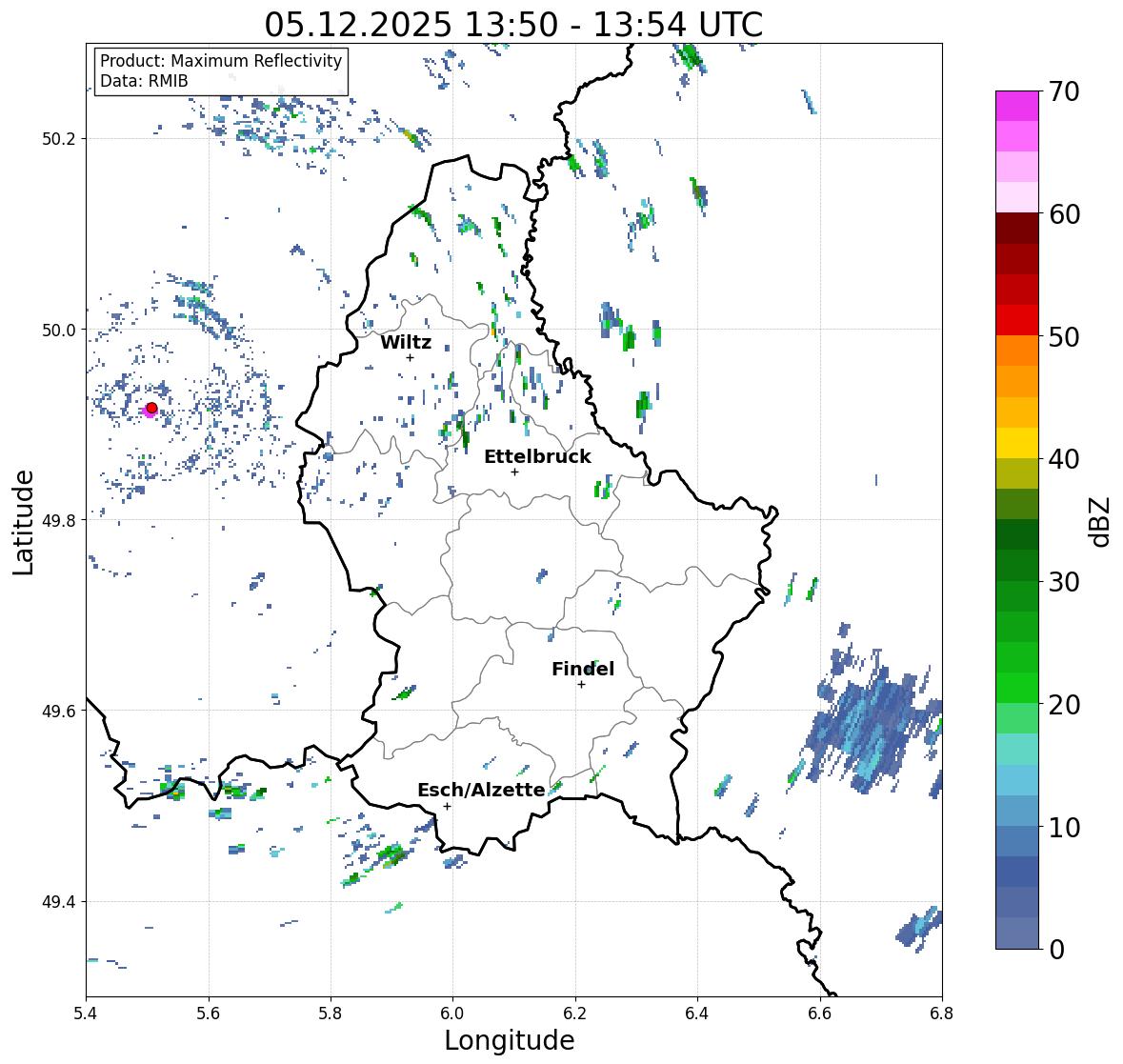Image resolution: width=1123 pixels, height=1064 pixels.
Task: Click longitude tick 6.2
Action: point(575,1014)
